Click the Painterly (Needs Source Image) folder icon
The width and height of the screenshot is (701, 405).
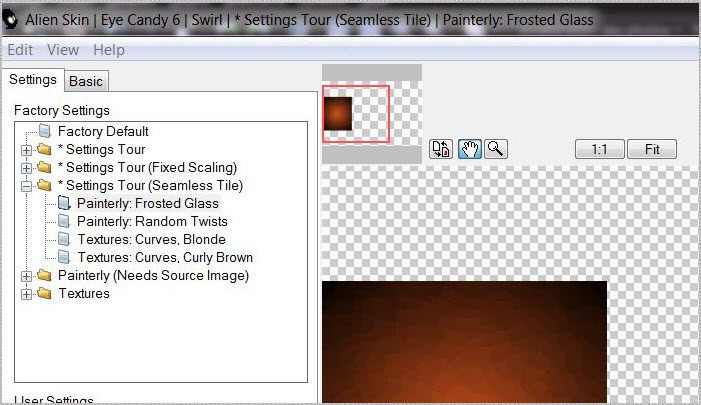[x=44, y=275]
